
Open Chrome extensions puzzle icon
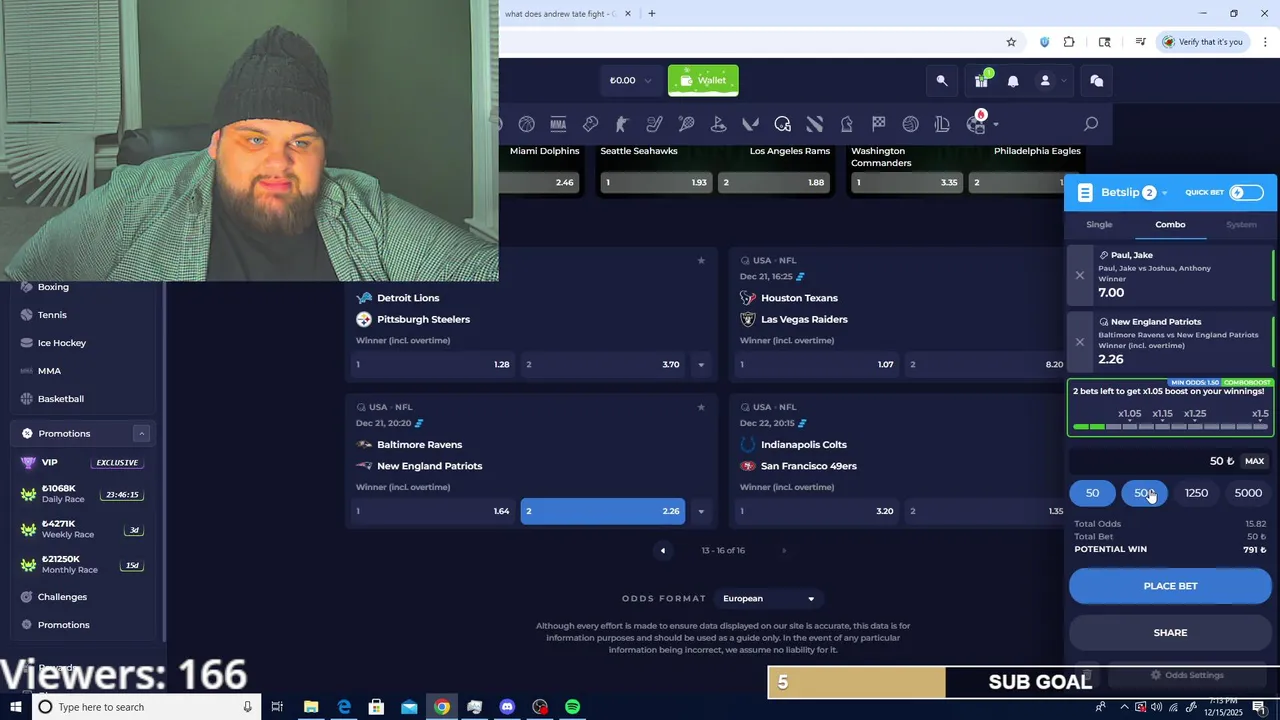[x=1069, y=42]
